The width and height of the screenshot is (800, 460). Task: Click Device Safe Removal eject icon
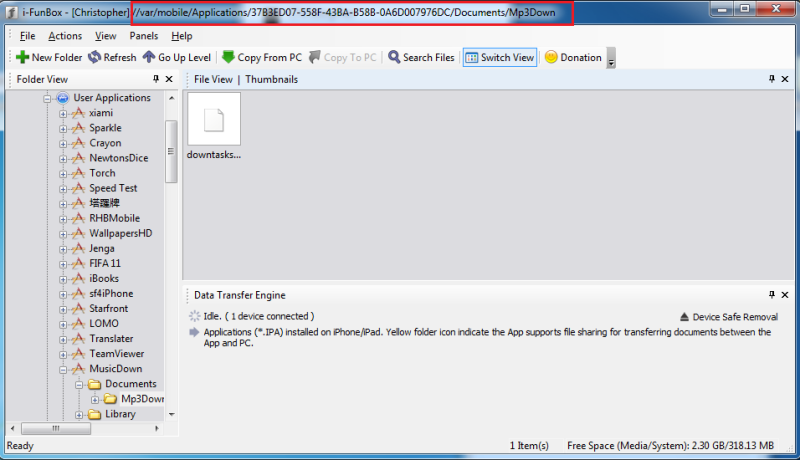click(684, 316)
